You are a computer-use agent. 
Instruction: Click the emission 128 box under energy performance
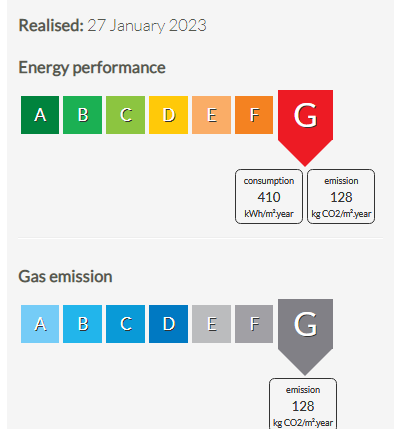coord(341,196)
